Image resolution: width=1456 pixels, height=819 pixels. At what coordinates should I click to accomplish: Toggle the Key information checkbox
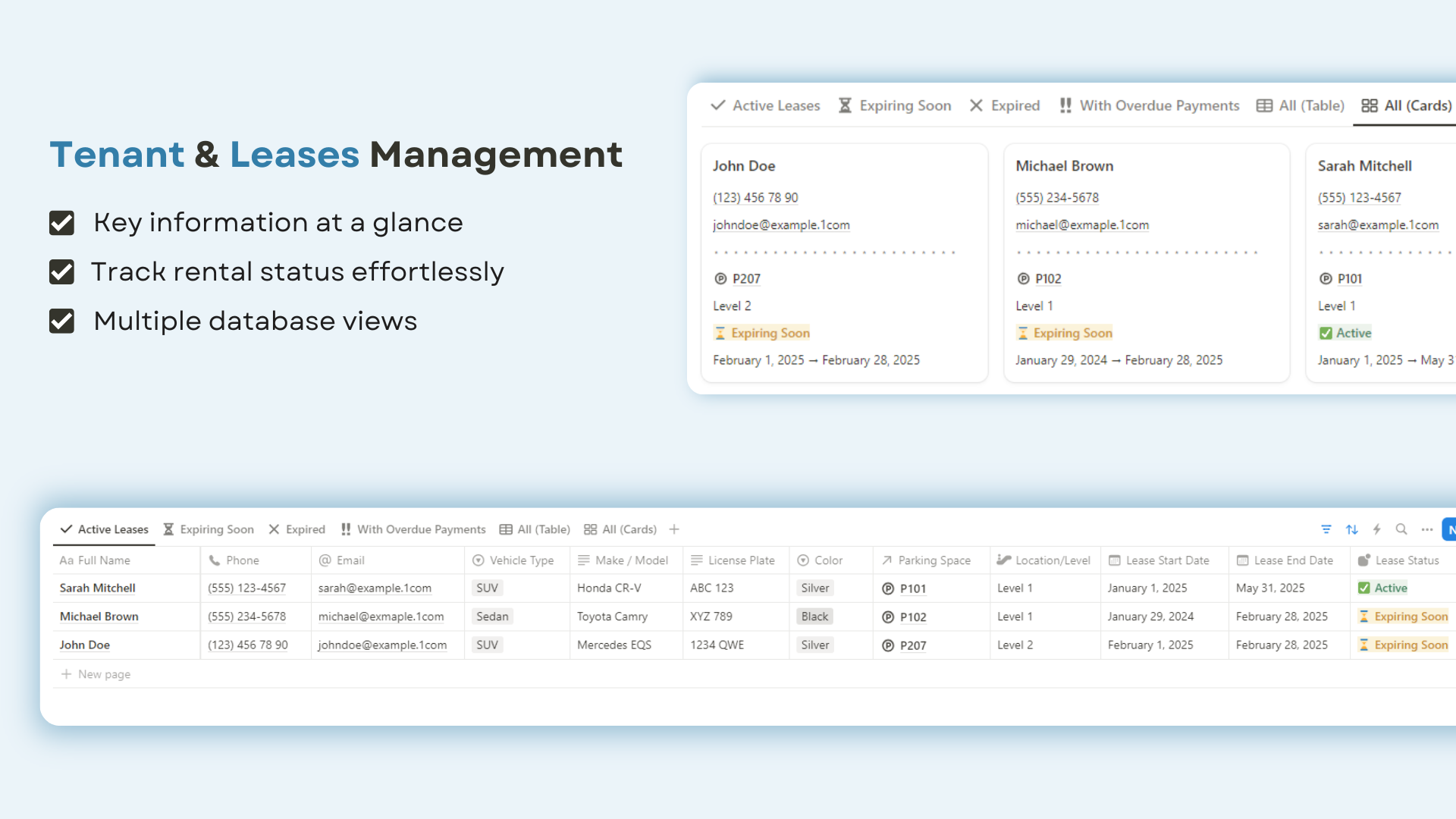click(x=61, y=223)
